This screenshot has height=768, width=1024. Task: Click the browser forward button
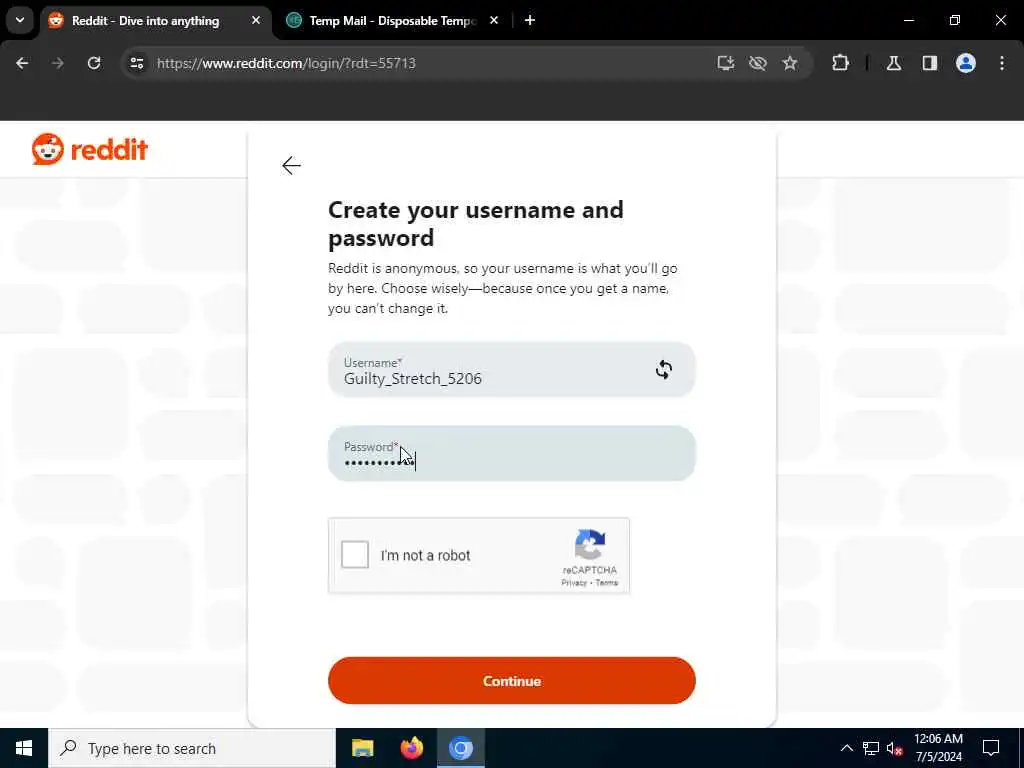click(x=58, y=63)
